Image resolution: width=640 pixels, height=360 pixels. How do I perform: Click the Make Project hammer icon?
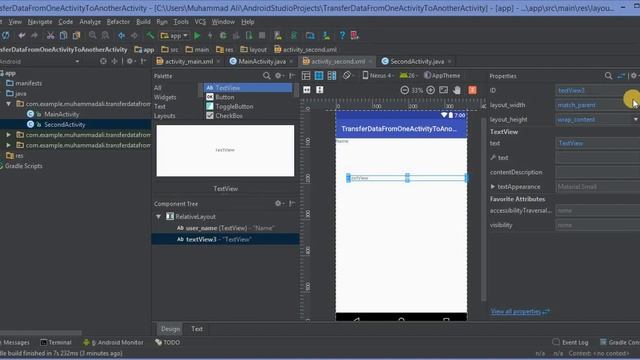click(x=150, y=36)
